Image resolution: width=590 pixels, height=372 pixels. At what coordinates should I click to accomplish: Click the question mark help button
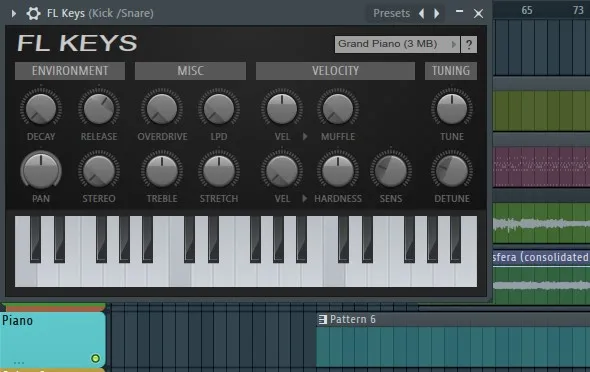pos(469,45)
